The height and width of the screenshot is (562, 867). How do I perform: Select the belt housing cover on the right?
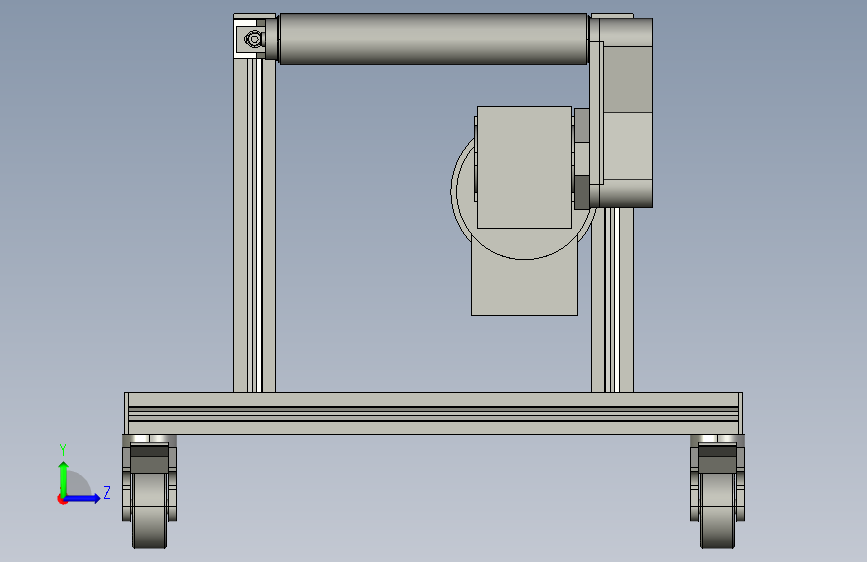tap(626, 113)
